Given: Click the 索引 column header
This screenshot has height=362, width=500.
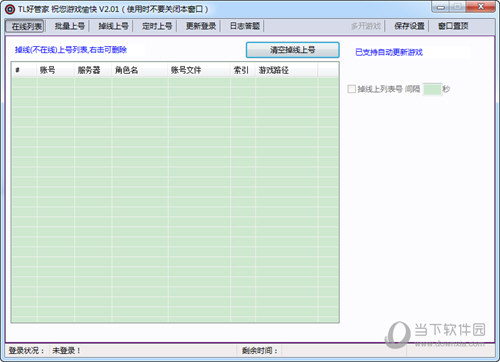Looking at the screenshot, I should click(243, 70).
